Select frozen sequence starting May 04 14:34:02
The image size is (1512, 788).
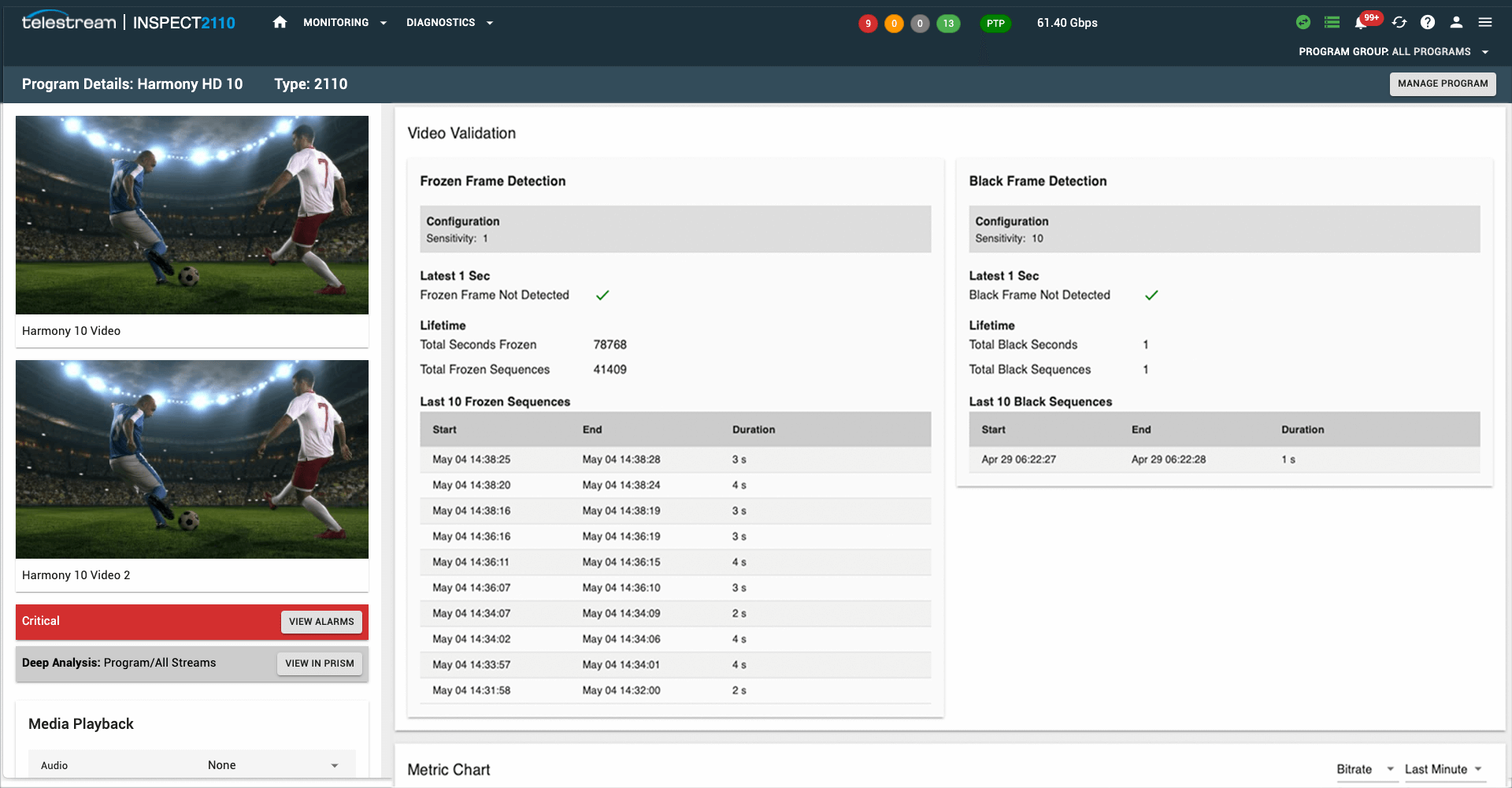[x=675, y=639]
